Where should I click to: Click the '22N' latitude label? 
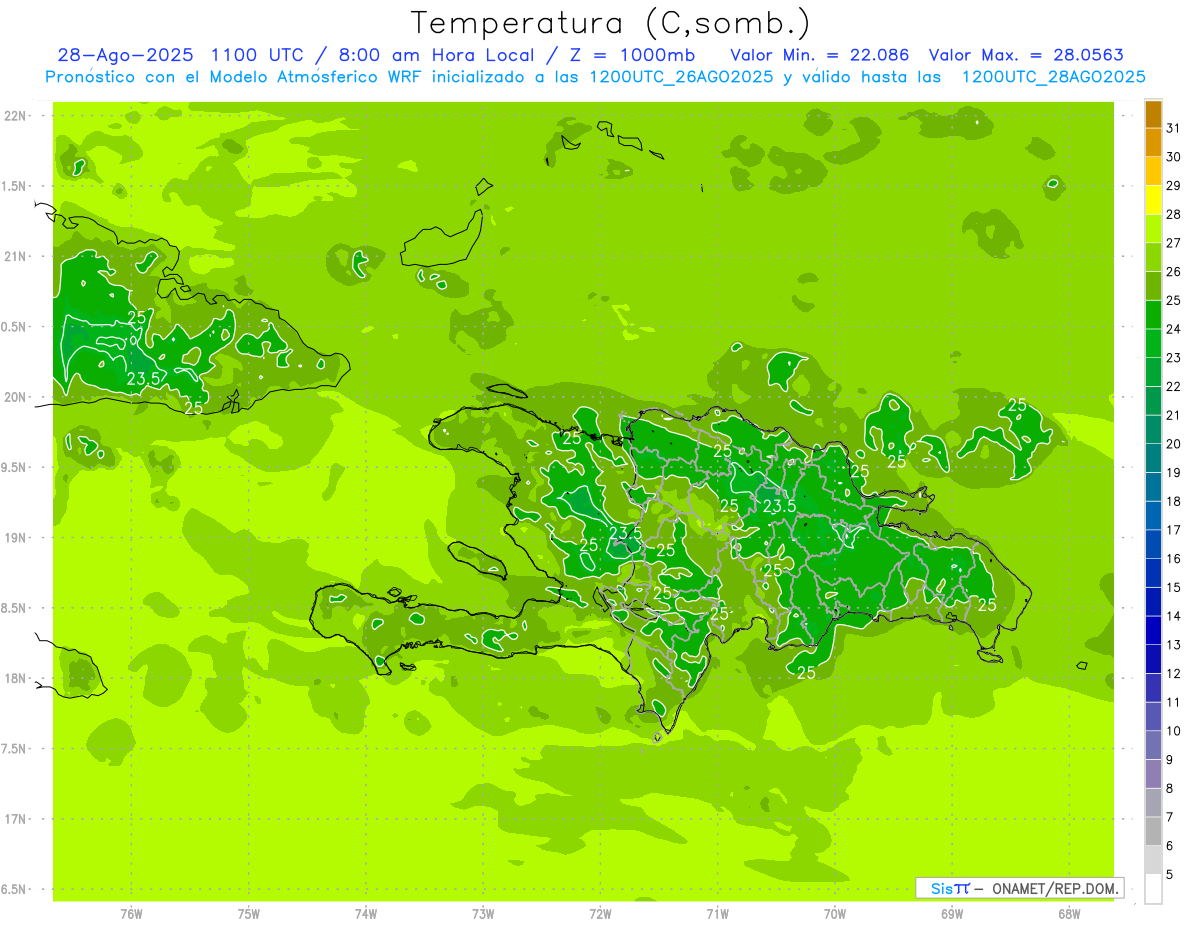click(x=17, y=116)
